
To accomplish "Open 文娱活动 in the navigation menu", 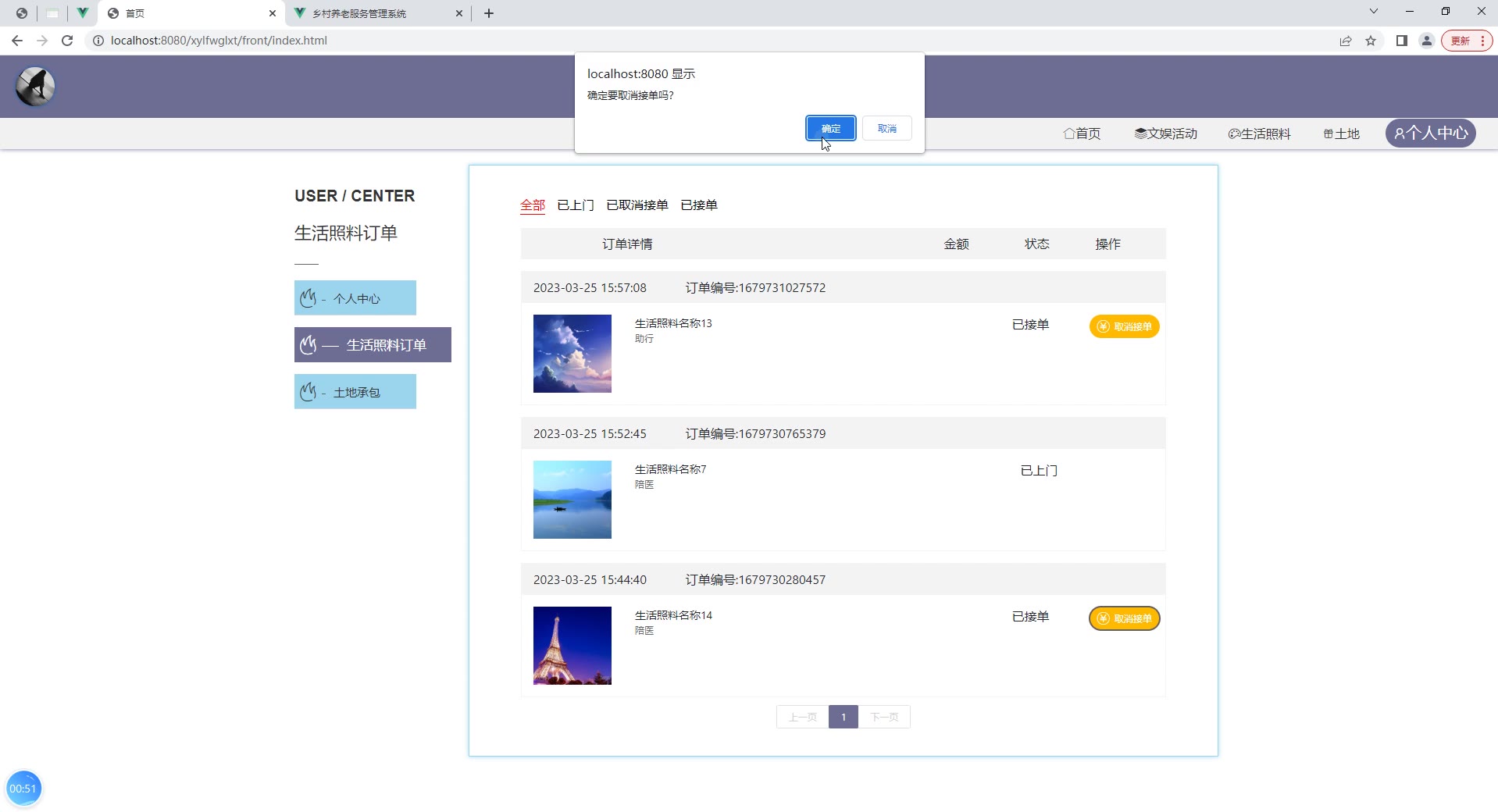I will [x=1165, y=134].
